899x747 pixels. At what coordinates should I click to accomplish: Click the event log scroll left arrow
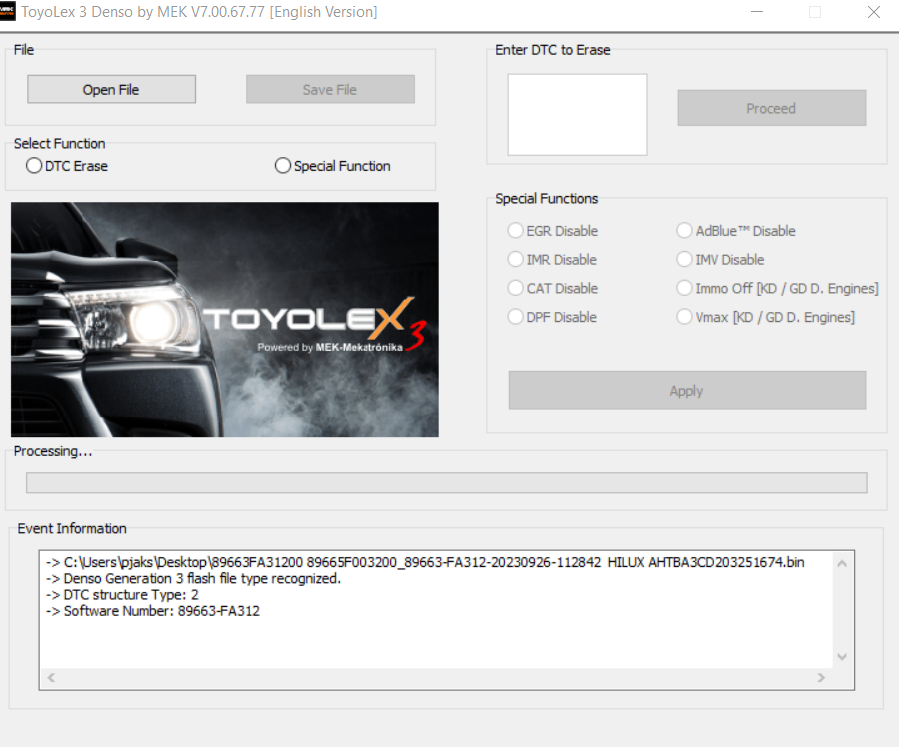51,678
